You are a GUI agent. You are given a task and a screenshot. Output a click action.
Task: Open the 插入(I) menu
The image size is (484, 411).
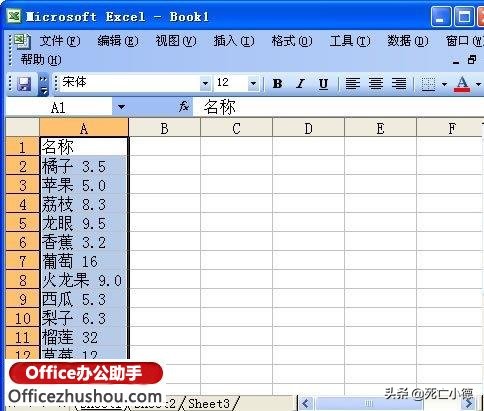pos(234,41)
